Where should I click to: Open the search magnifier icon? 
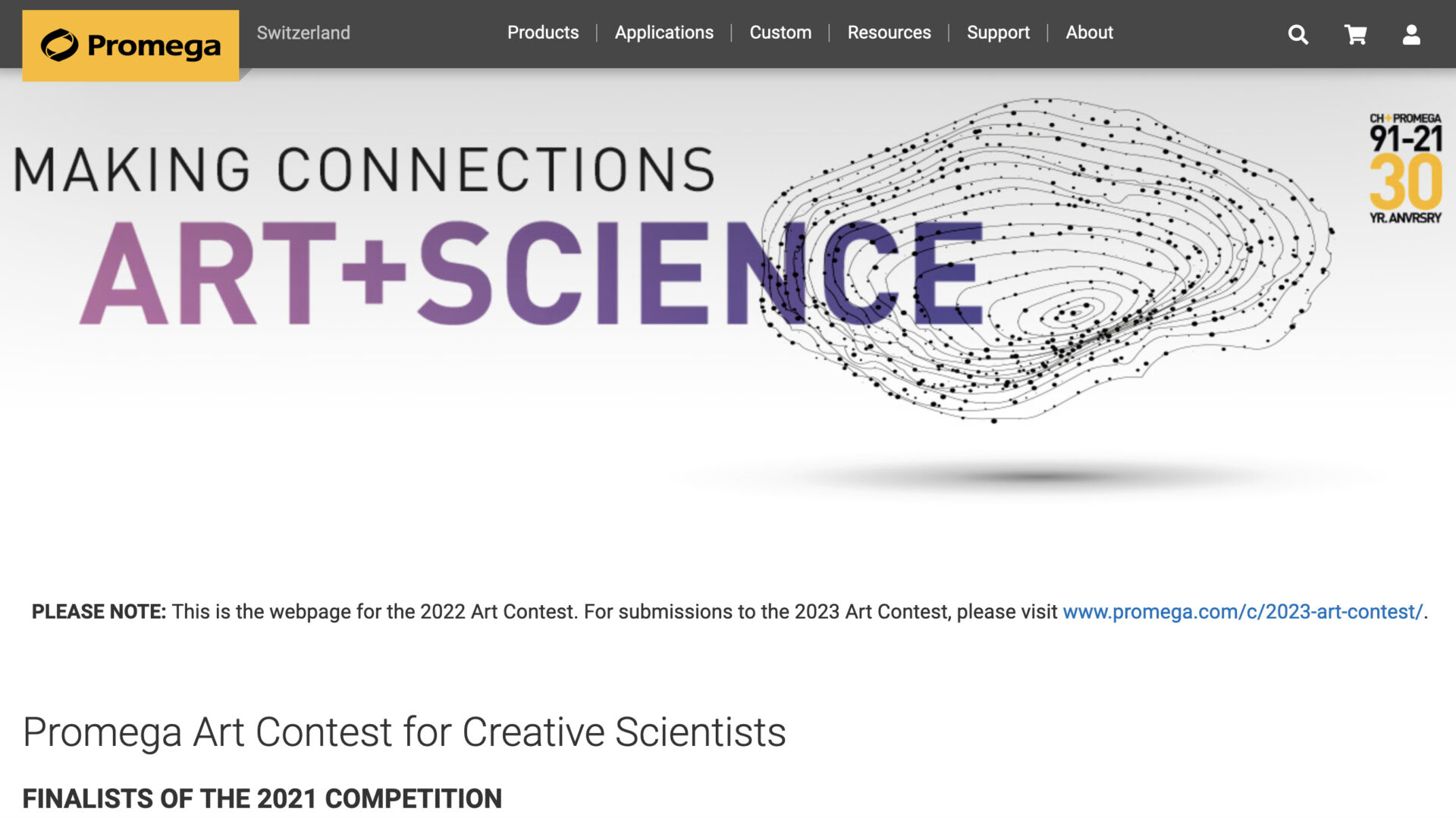1298,34
